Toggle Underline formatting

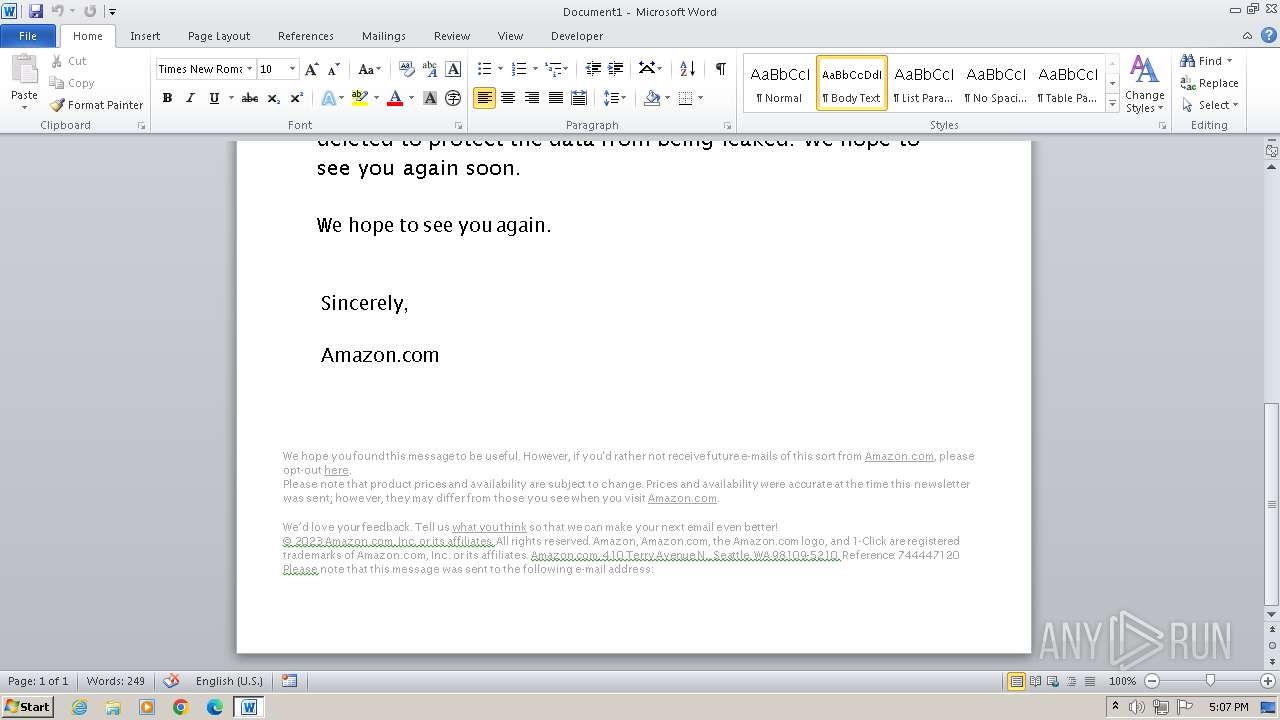coord(214,98)
